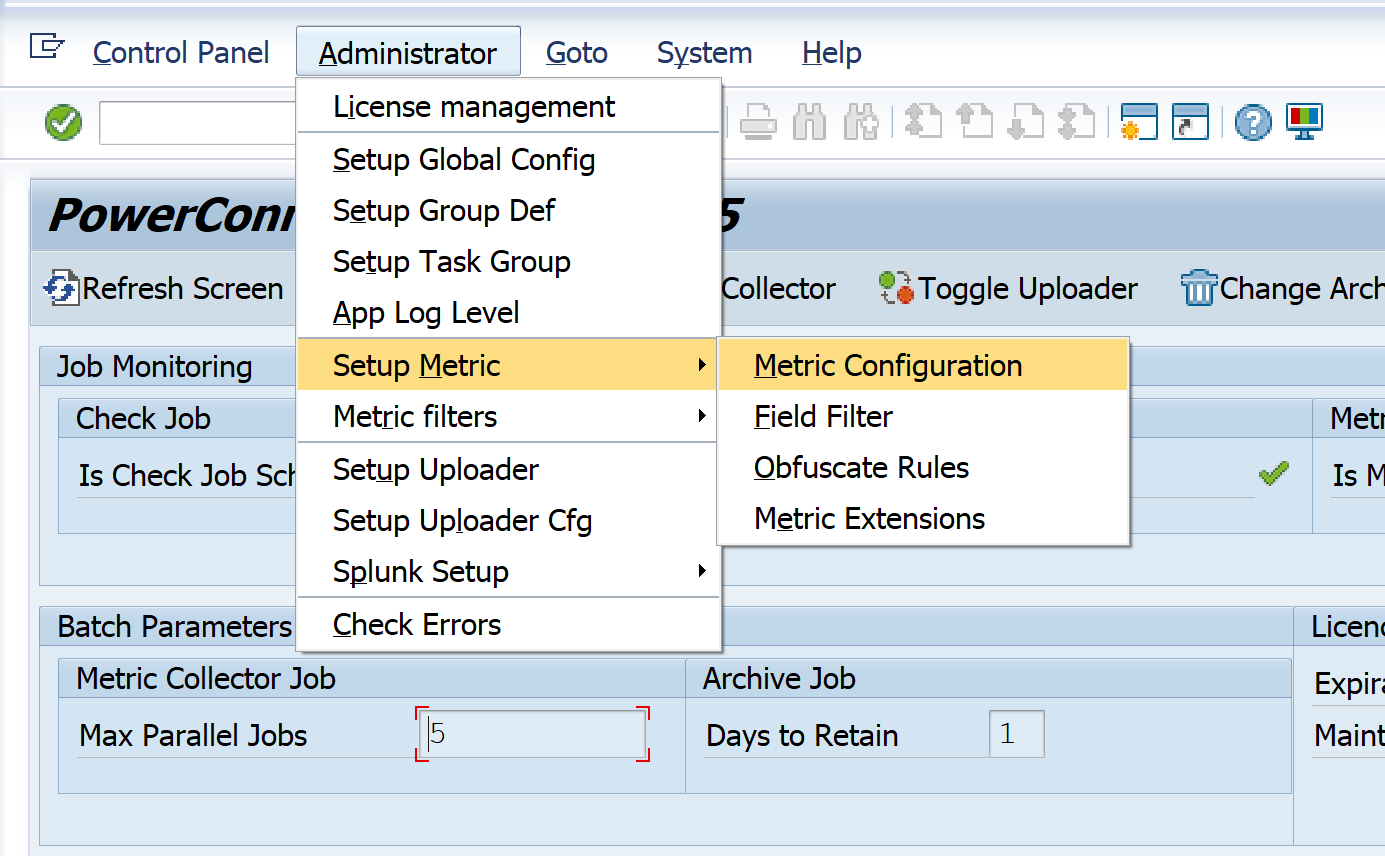Click the Refresh Screen button

click(165, 289)
